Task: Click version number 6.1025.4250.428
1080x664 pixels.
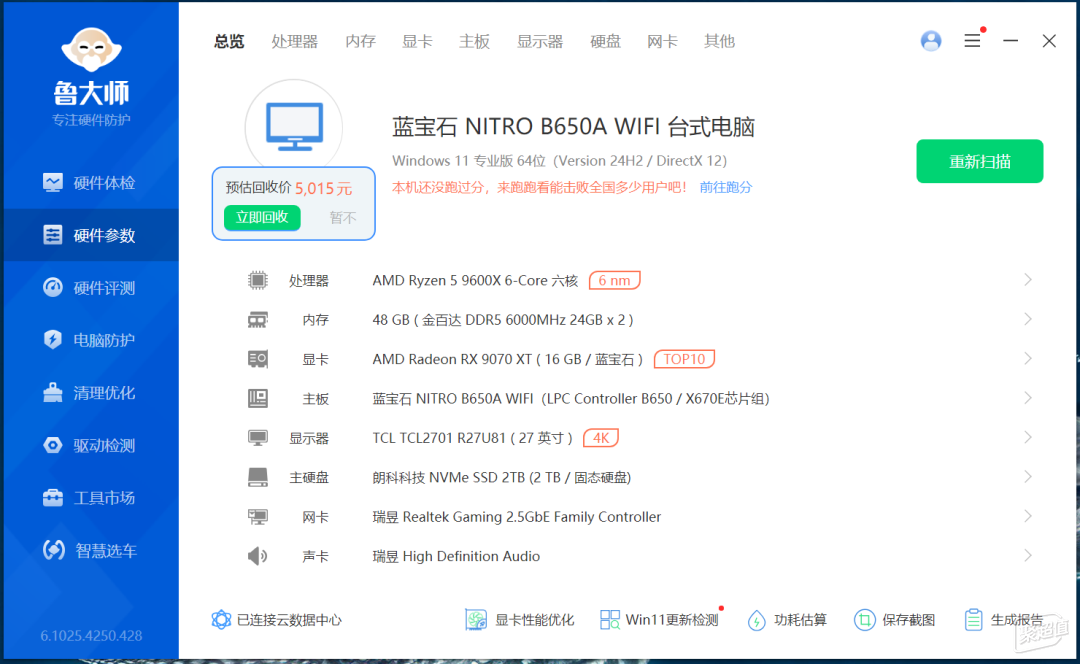Action: coord(91,635)
